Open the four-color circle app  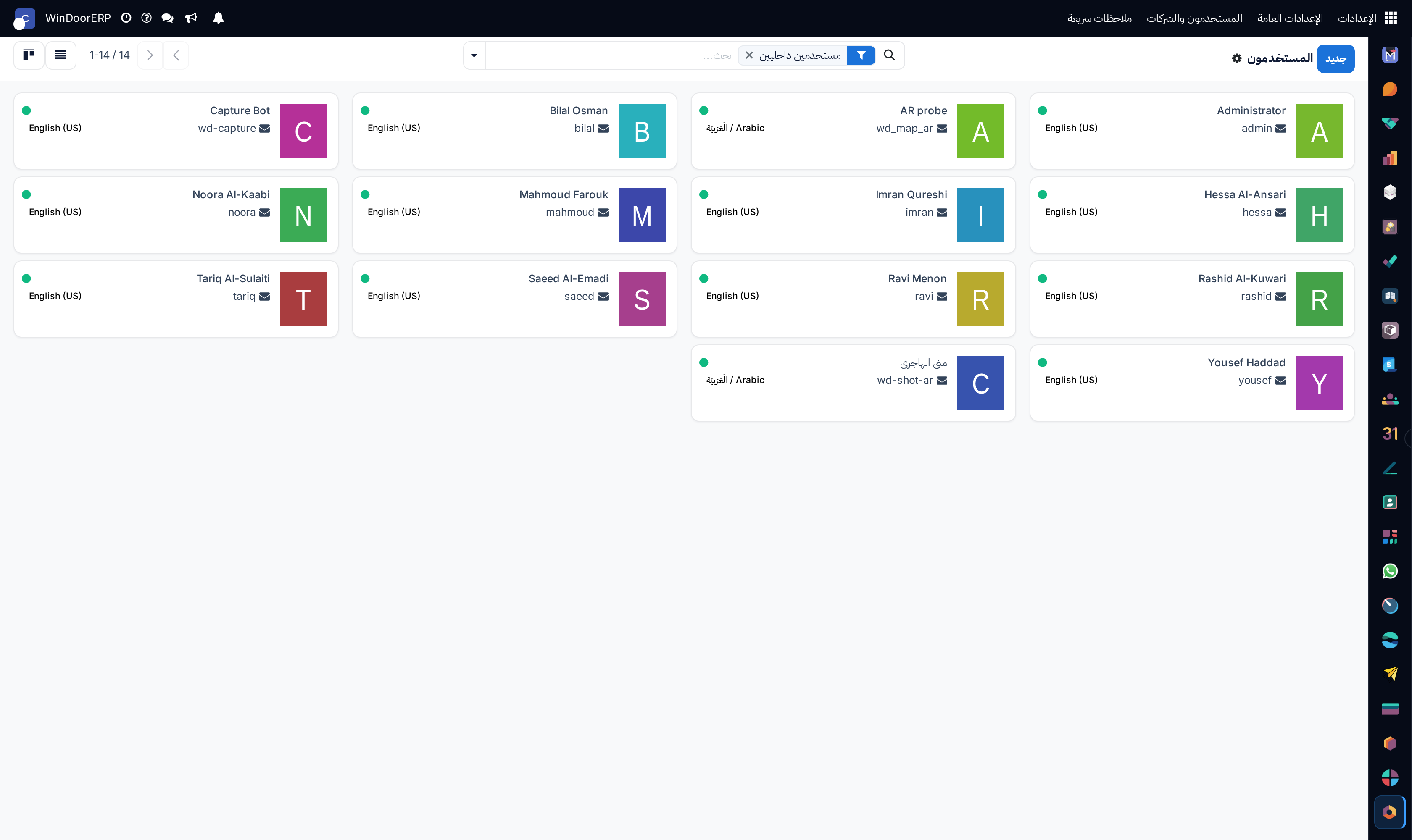click(1390, 778)
